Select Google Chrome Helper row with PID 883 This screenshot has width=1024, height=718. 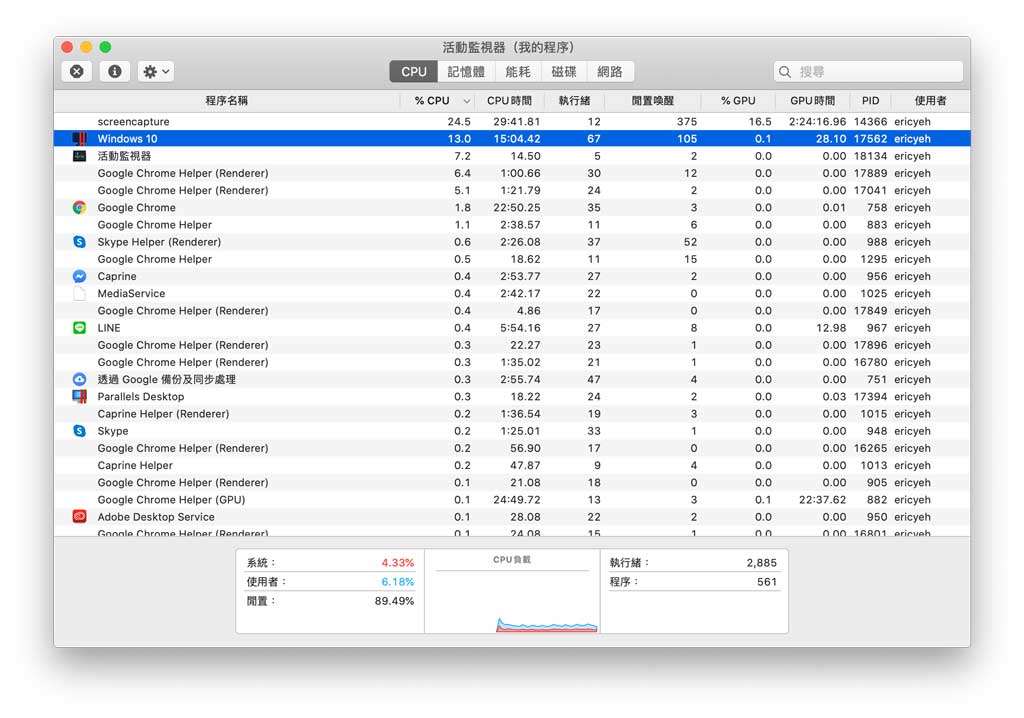[512, 225]
